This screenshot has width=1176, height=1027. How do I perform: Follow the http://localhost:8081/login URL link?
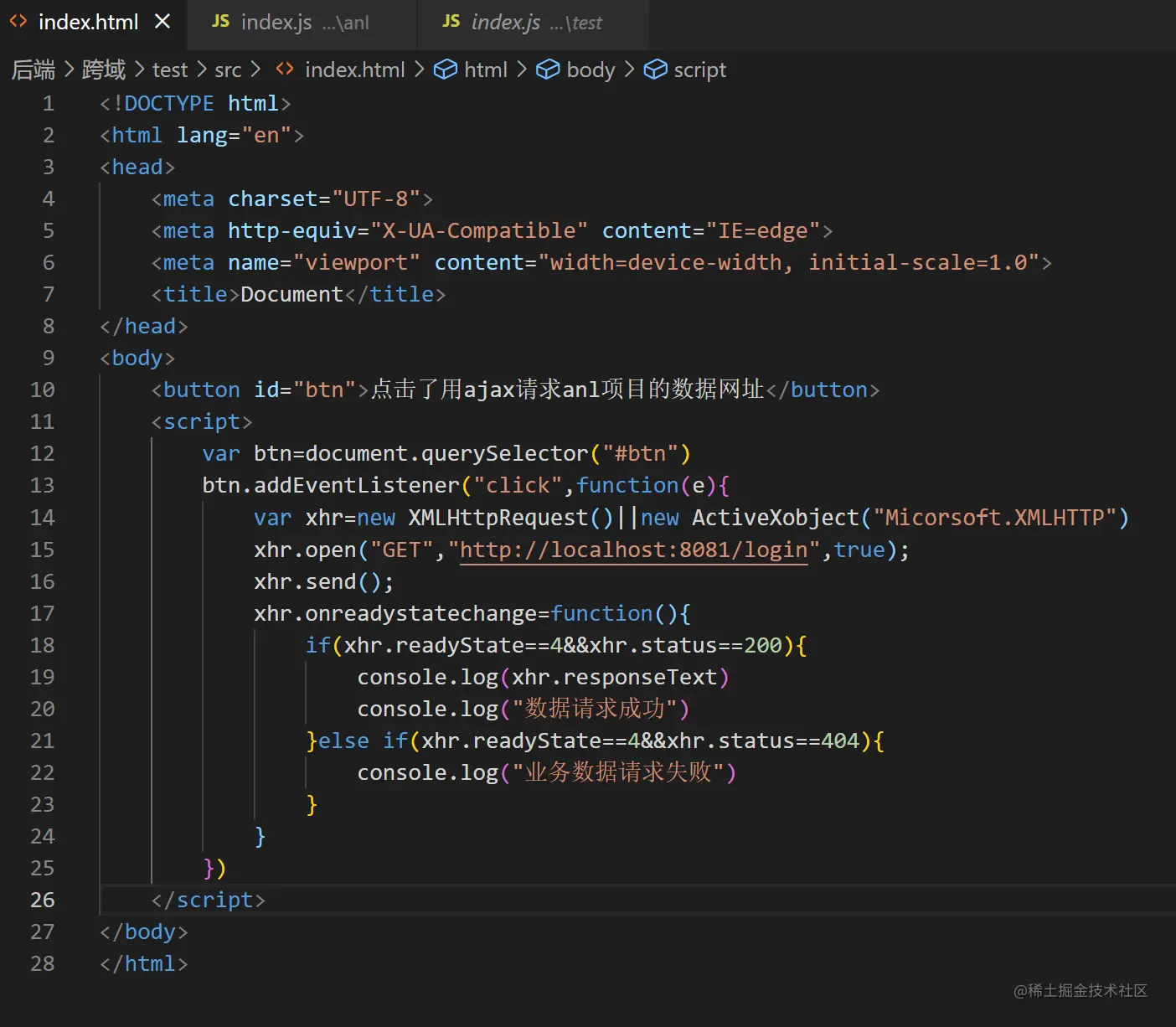point(634,550)
